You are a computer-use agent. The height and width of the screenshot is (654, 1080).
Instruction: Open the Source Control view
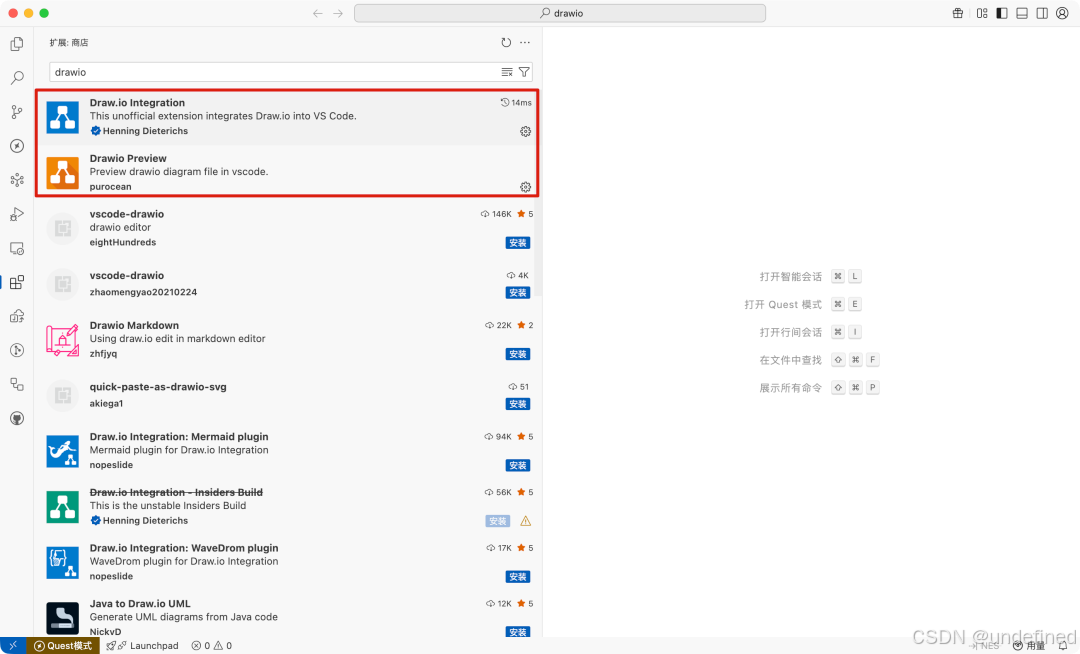click(17, 112)
